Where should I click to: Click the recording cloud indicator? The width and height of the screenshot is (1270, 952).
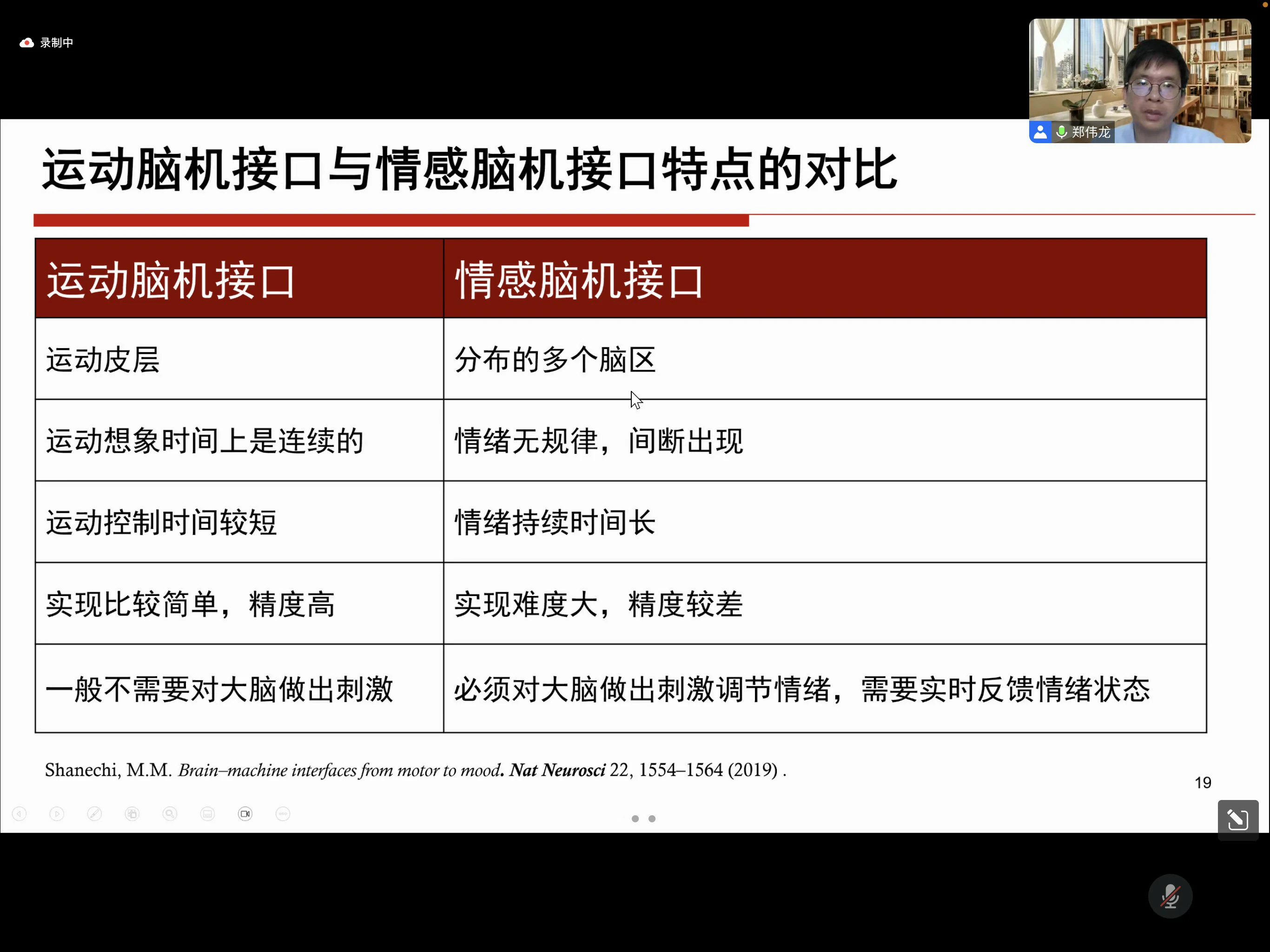click(26, 43)
